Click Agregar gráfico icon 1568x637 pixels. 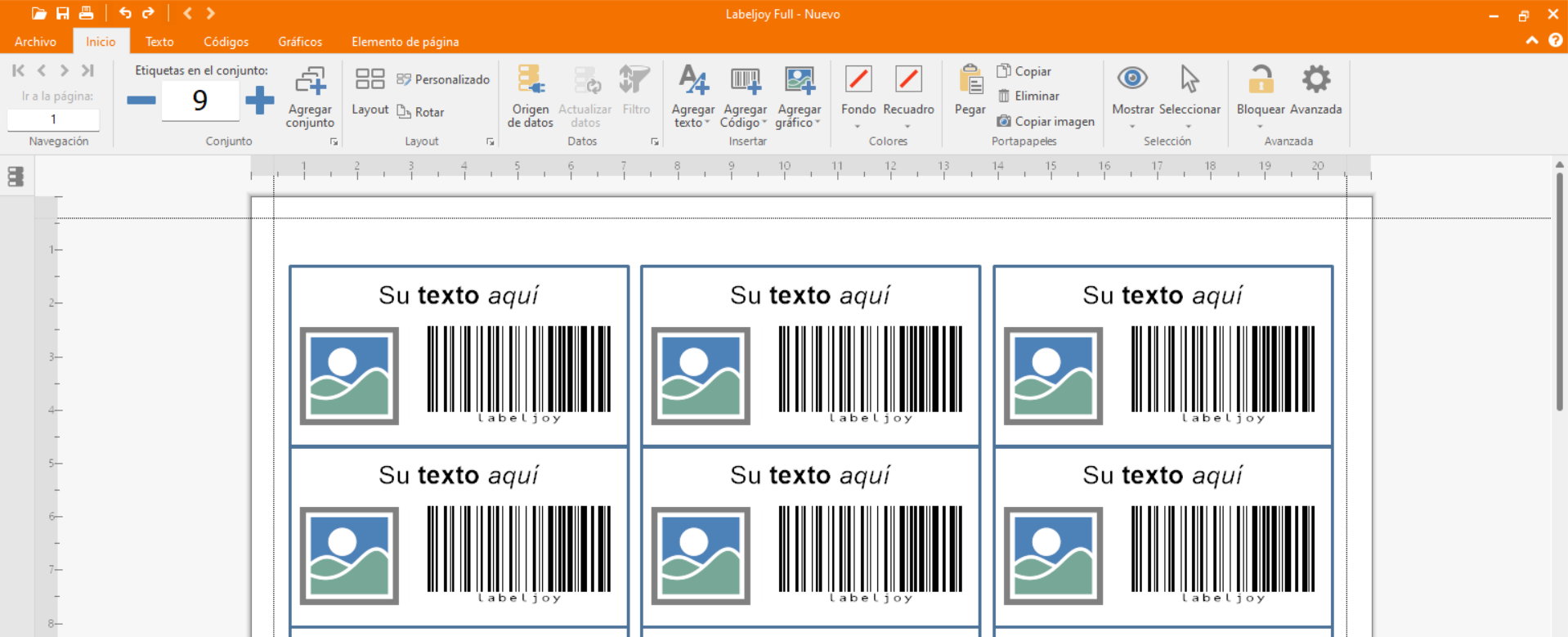[799, 81]
